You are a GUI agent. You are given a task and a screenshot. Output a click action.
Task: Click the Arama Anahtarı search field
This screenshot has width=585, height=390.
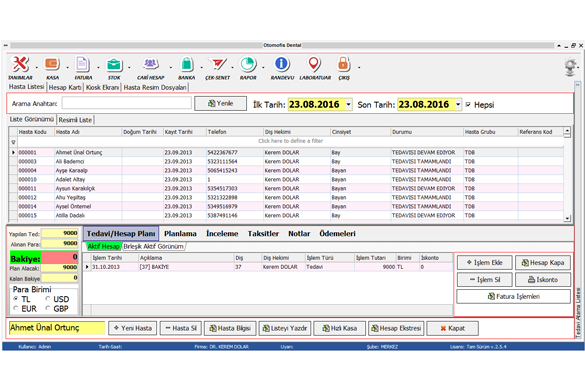point(126,103)
